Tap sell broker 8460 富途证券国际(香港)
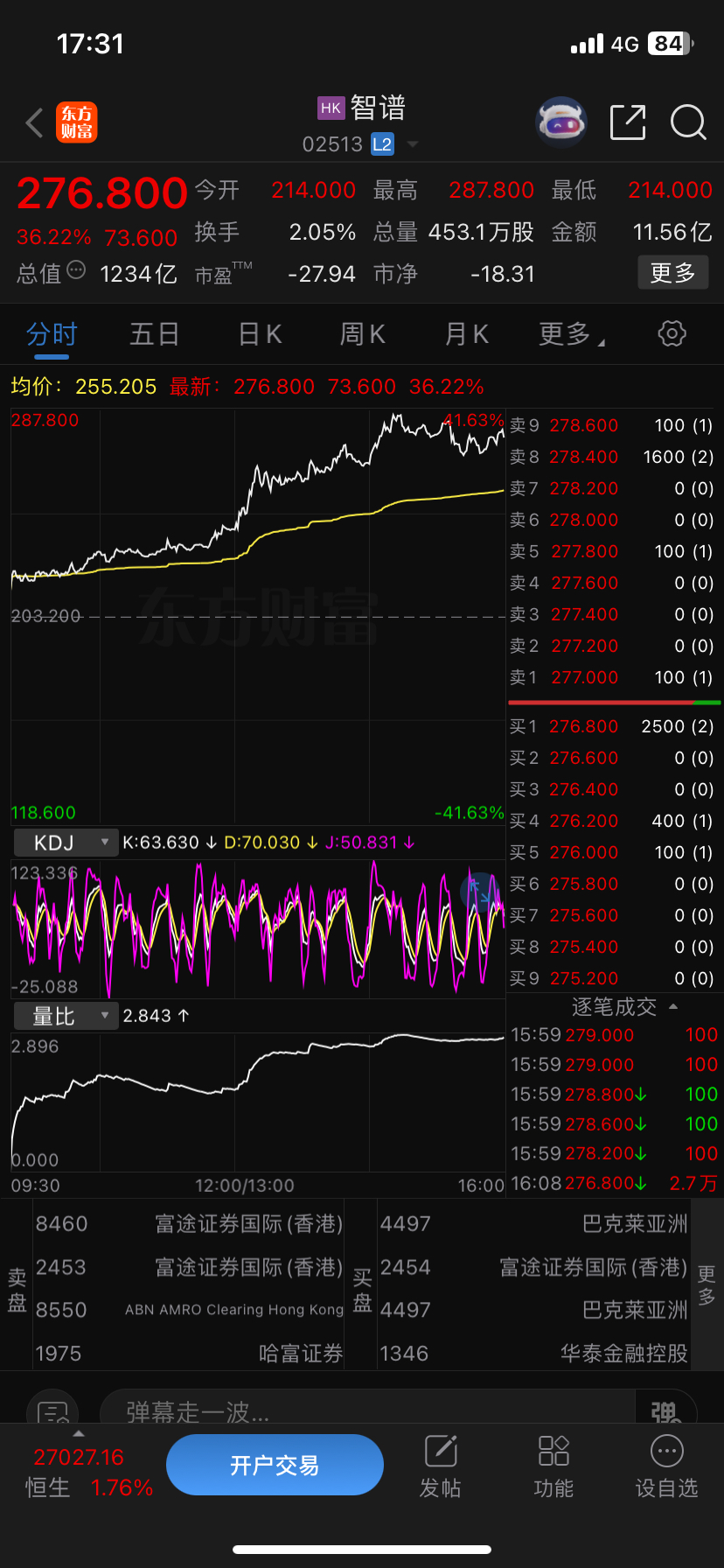The width and height of the screenshot is (724, 1568). click(x=189, y=1223)
